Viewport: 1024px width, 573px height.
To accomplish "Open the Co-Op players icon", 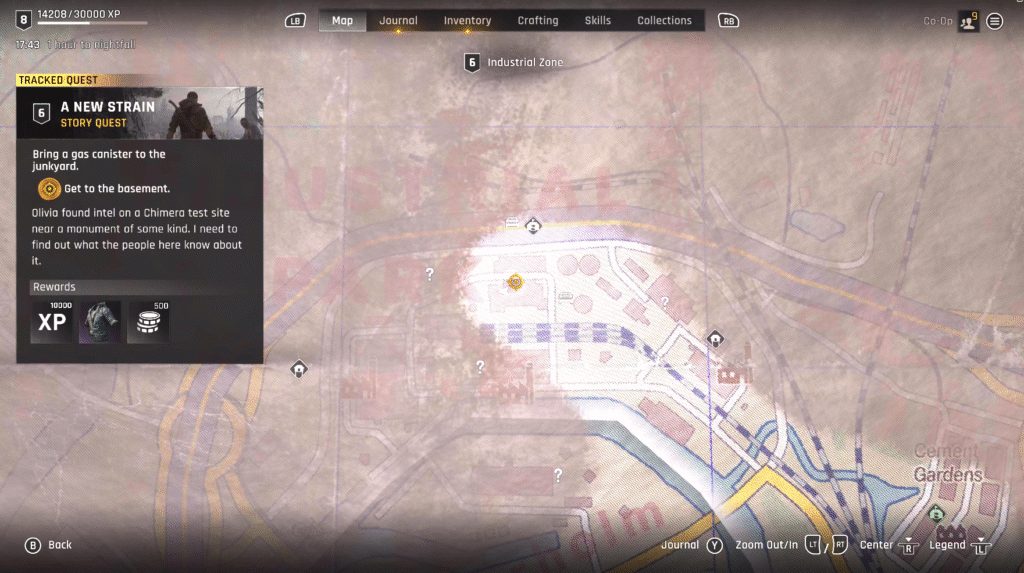I will [x=967, y=21].
